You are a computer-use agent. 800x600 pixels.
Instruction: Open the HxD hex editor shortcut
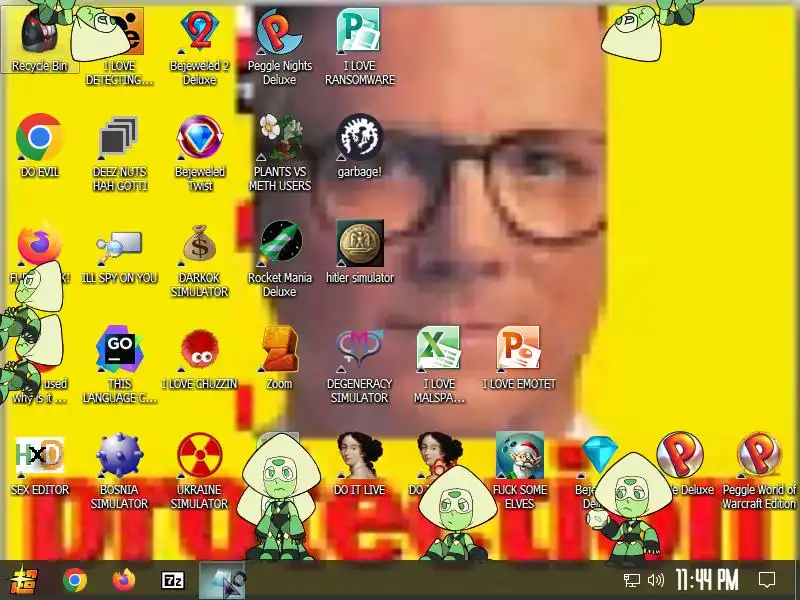[39, 465]
